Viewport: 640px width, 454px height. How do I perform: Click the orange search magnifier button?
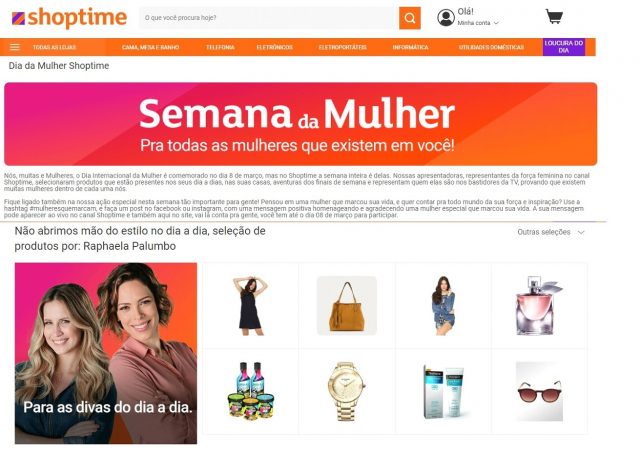click(410, 18)
